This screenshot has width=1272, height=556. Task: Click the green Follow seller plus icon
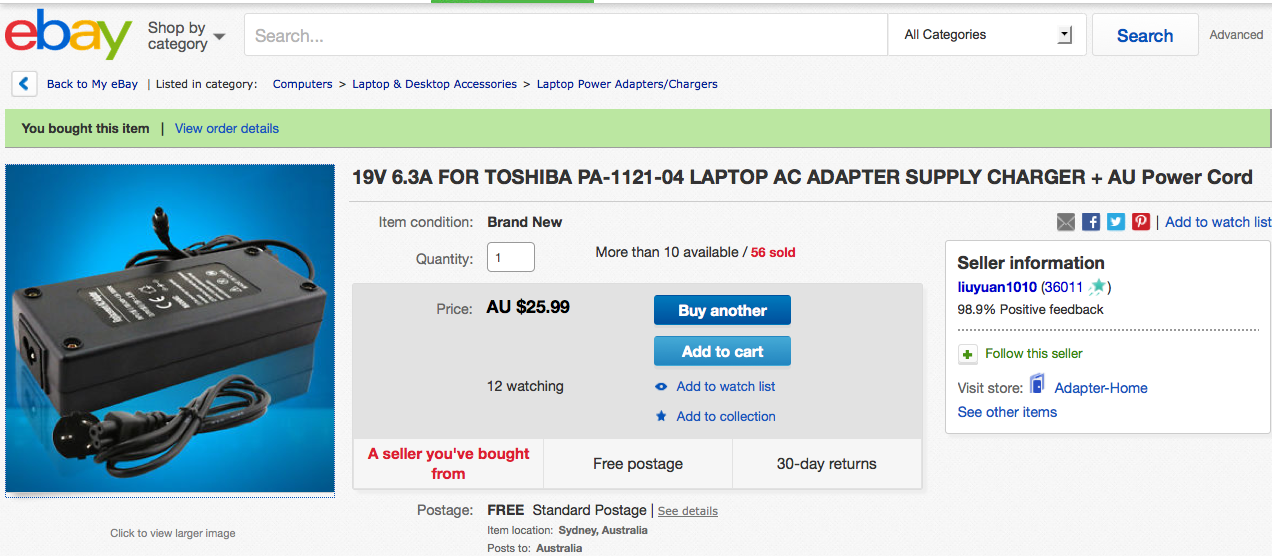coord(967,354)
